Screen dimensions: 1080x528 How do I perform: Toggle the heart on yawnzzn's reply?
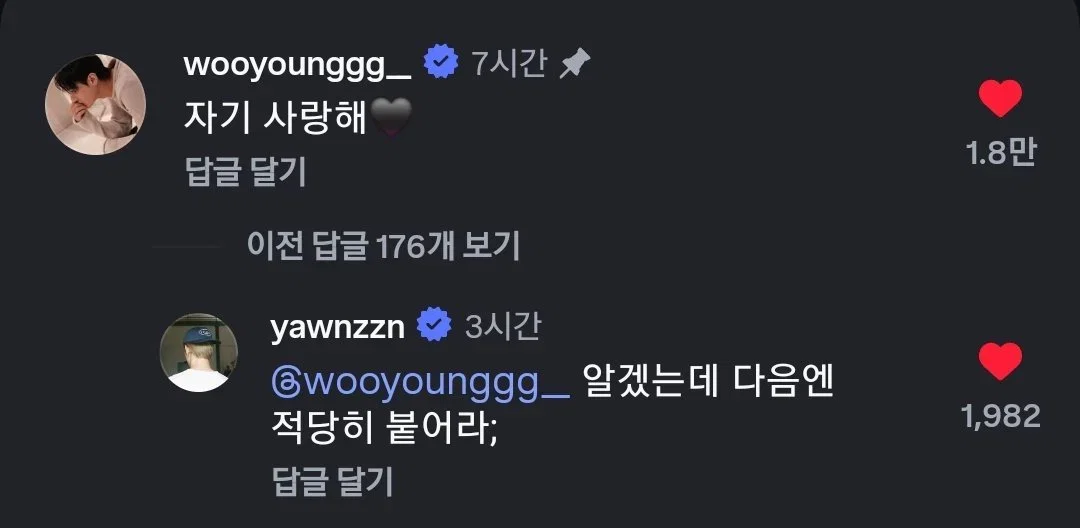1000,361
